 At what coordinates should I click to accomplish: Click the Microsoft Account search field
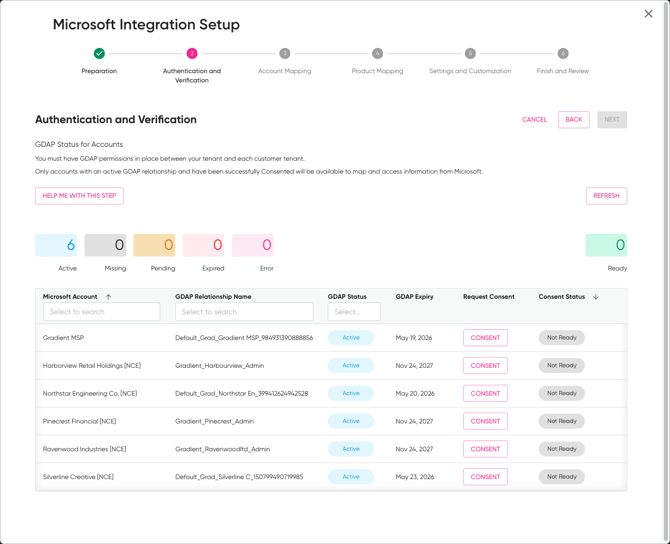point(101,312)
